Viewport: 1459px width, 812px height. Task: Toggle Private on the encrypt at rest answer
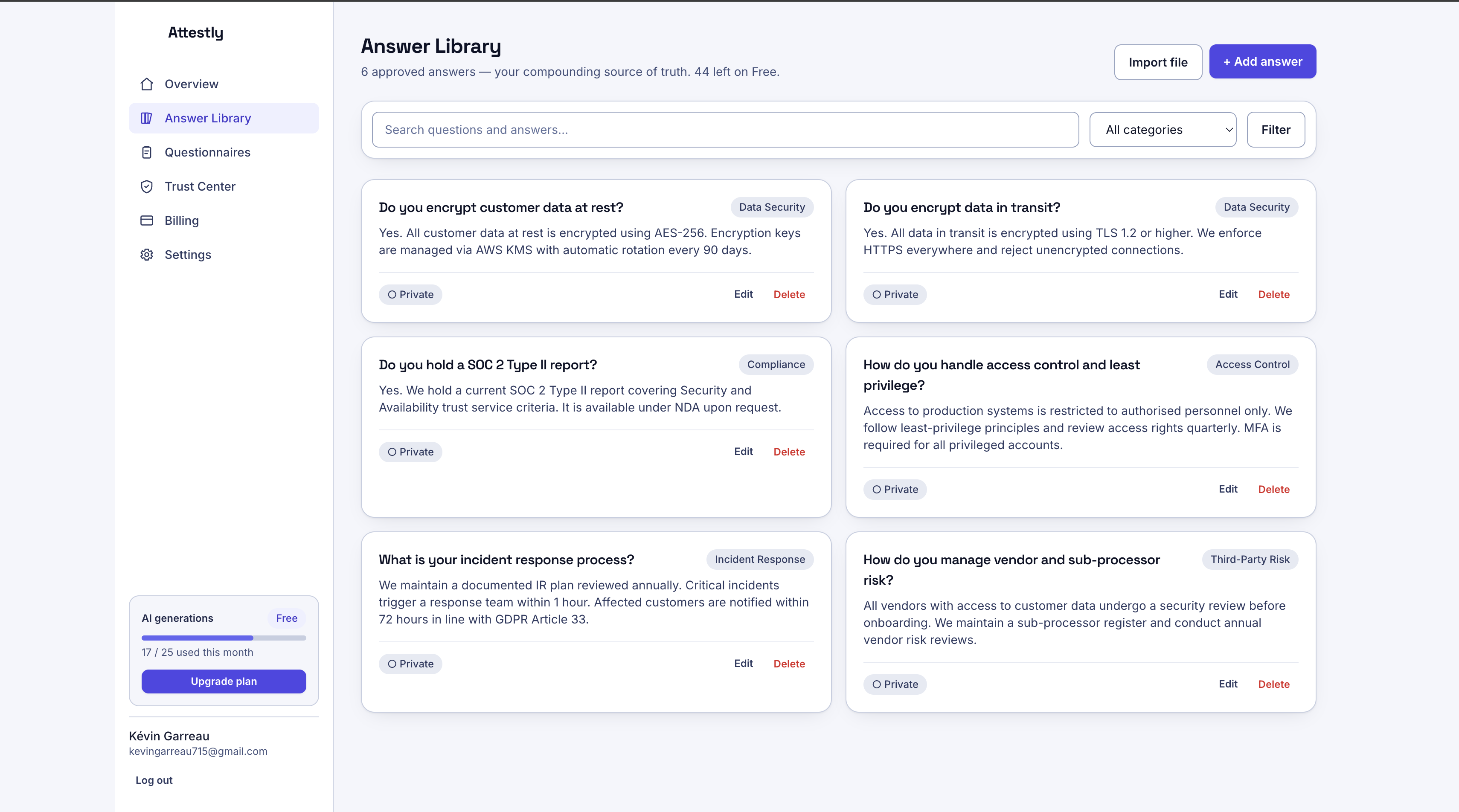click(x=410, y=294)
